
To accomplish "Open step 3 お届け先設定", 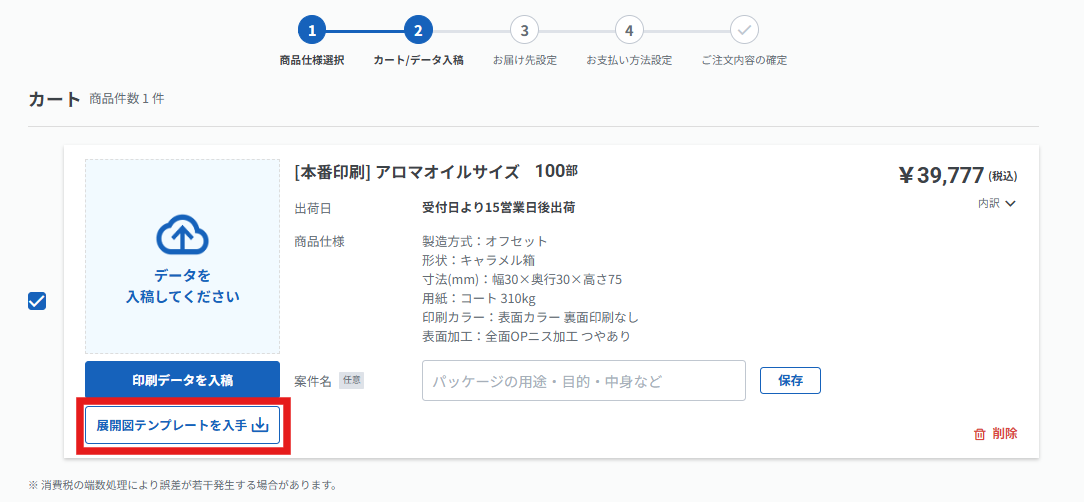I will click(524, 30).
